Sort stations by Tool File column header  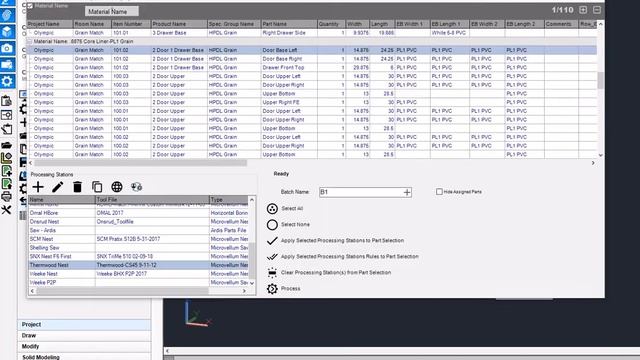[152, 200]
